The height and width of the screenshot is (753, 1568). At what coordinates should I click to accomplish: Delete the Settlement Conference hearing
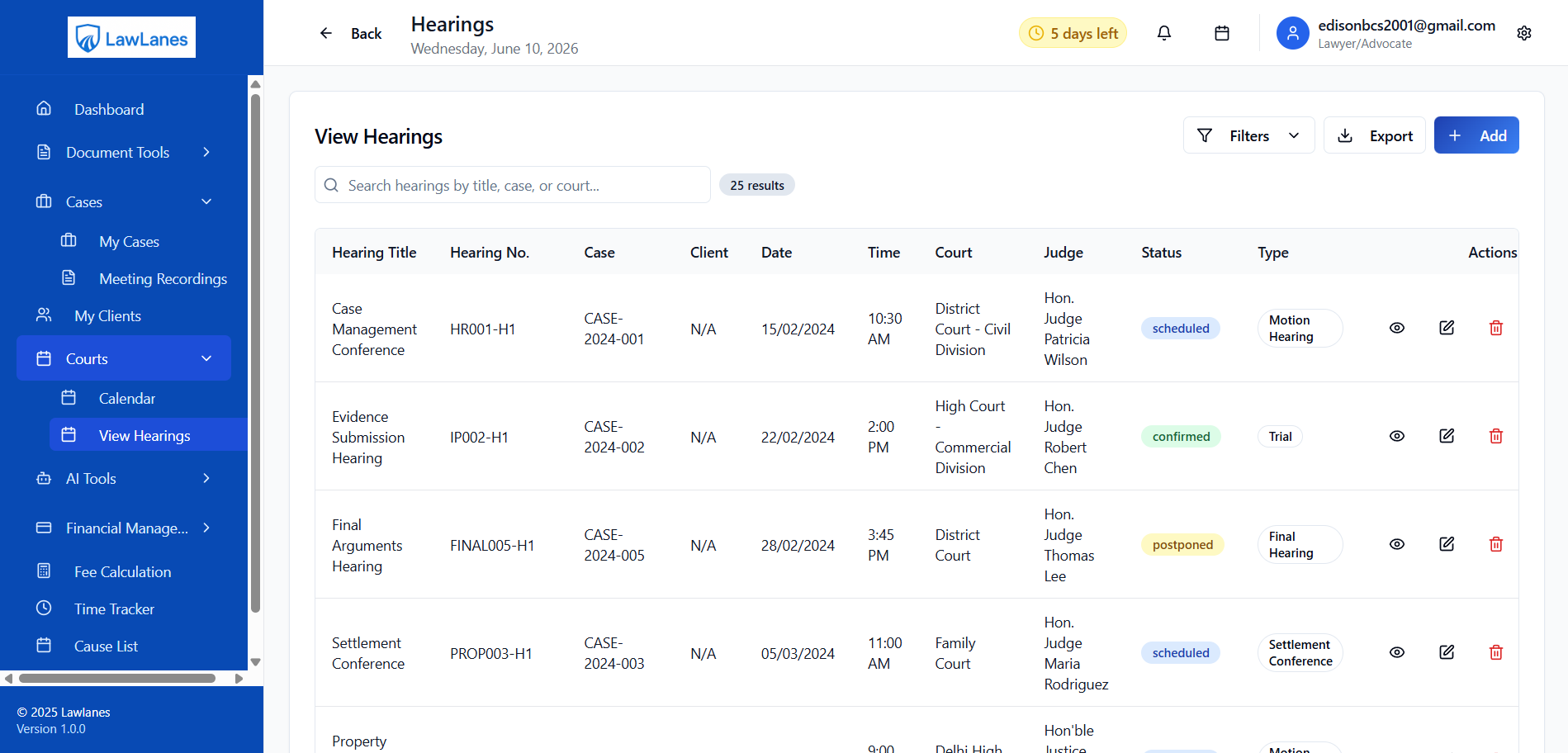click(x=1496, y=652)
